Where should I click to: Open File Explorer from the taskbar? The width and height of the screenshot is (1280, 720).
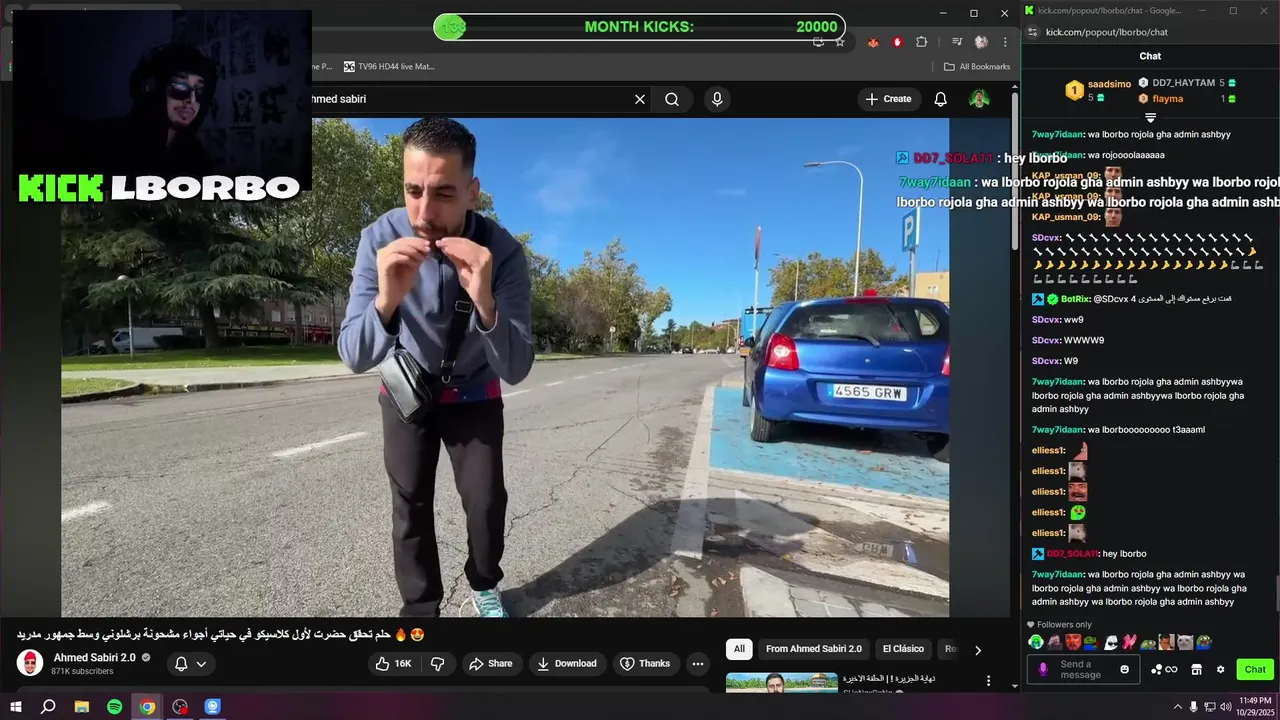[82, 707]
